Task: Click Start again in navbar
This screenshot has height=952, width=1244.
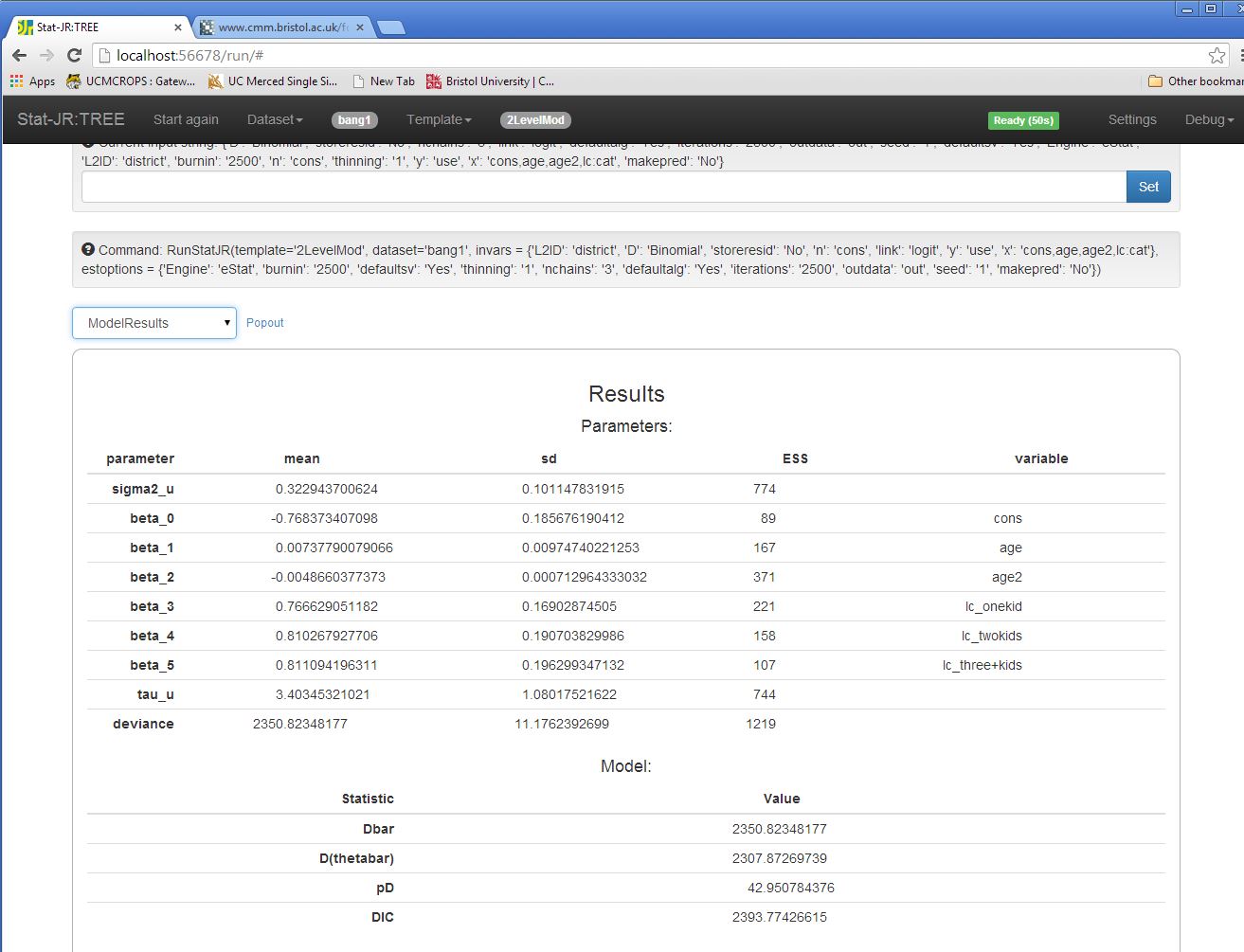Action: point(186,120)
